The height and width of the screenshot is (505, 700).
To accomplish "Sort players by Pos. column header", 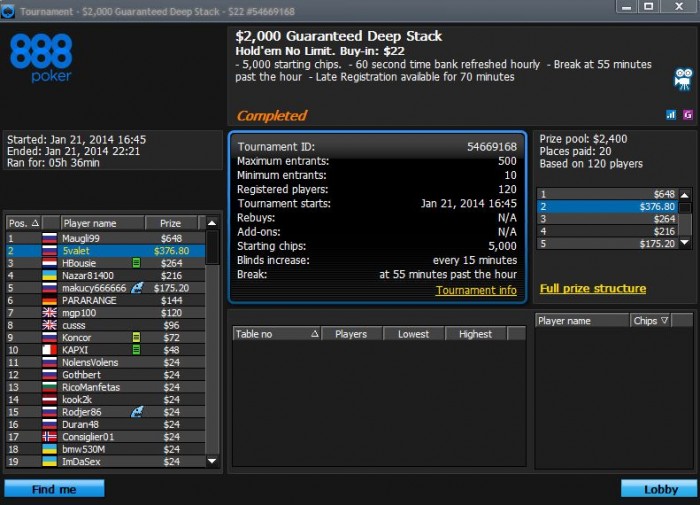I will pyautogui.click(x=24, y=223).
